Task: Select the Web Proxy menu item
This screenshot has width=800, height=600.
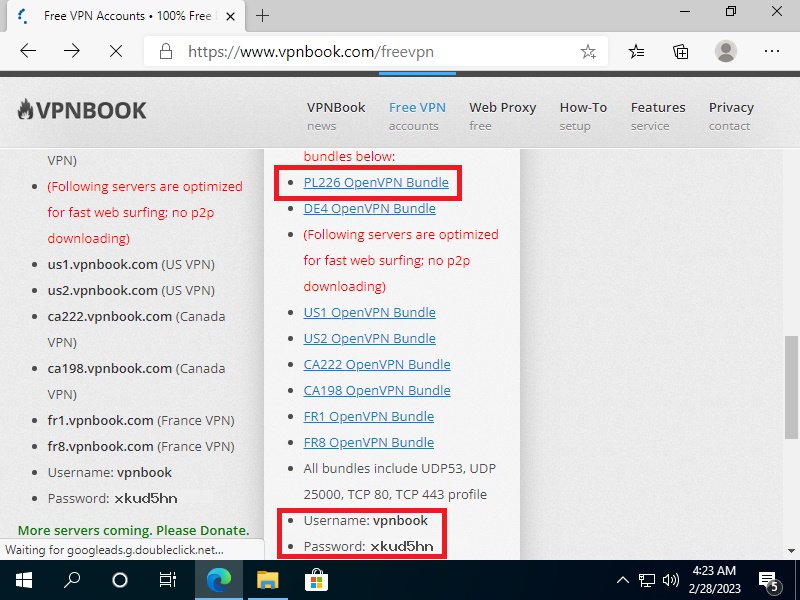Action: pyautogui.click(x=502, y=115)
